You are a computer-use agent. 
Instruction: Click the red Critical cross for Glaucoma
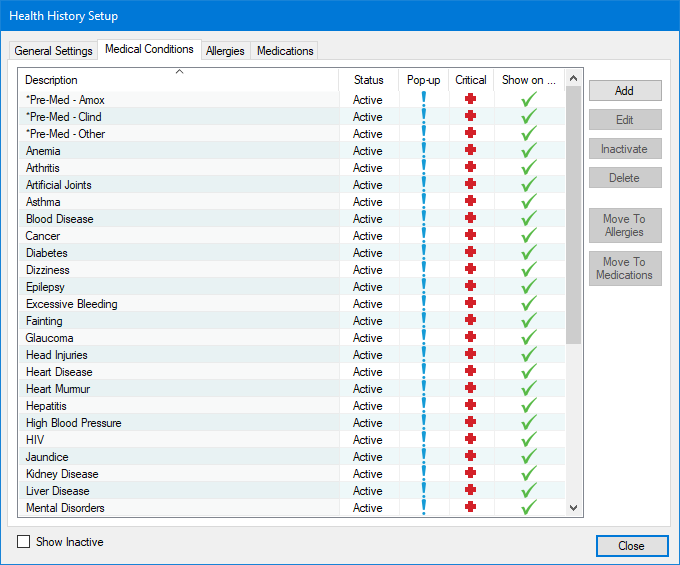point(470,338)
